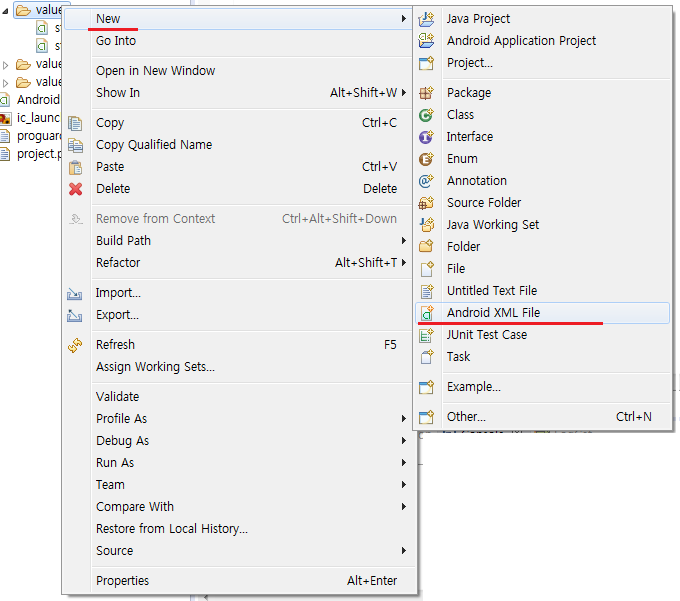Click the Ctrl+C shortcut text
680x601 pixels.
(379, 123)
